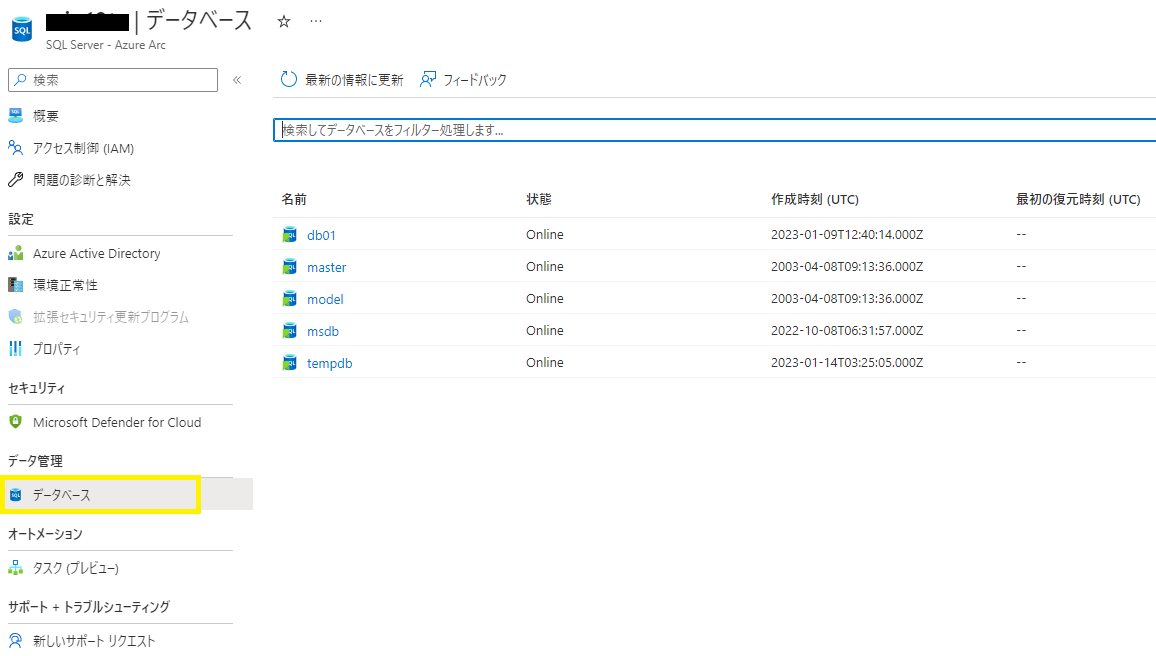Click the tempdb database icon
This screenshot has width=1156, height=656.
coord(290,363)
